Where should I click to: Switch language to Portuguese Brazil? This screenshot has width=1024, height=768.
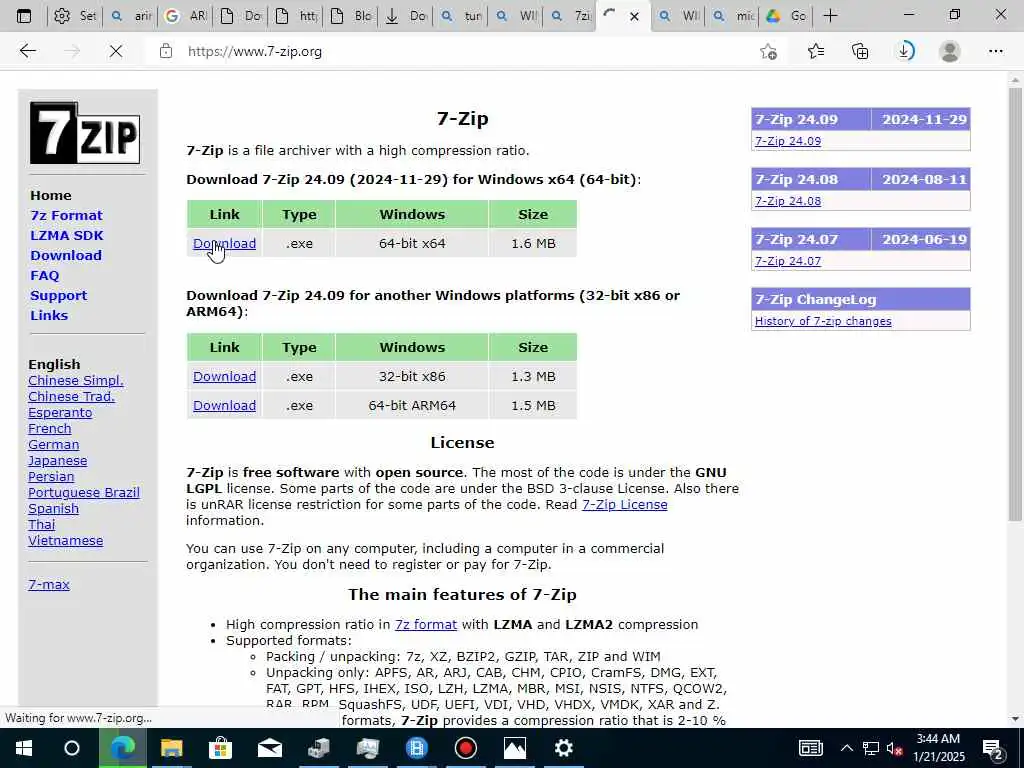(x=84, y=492)
